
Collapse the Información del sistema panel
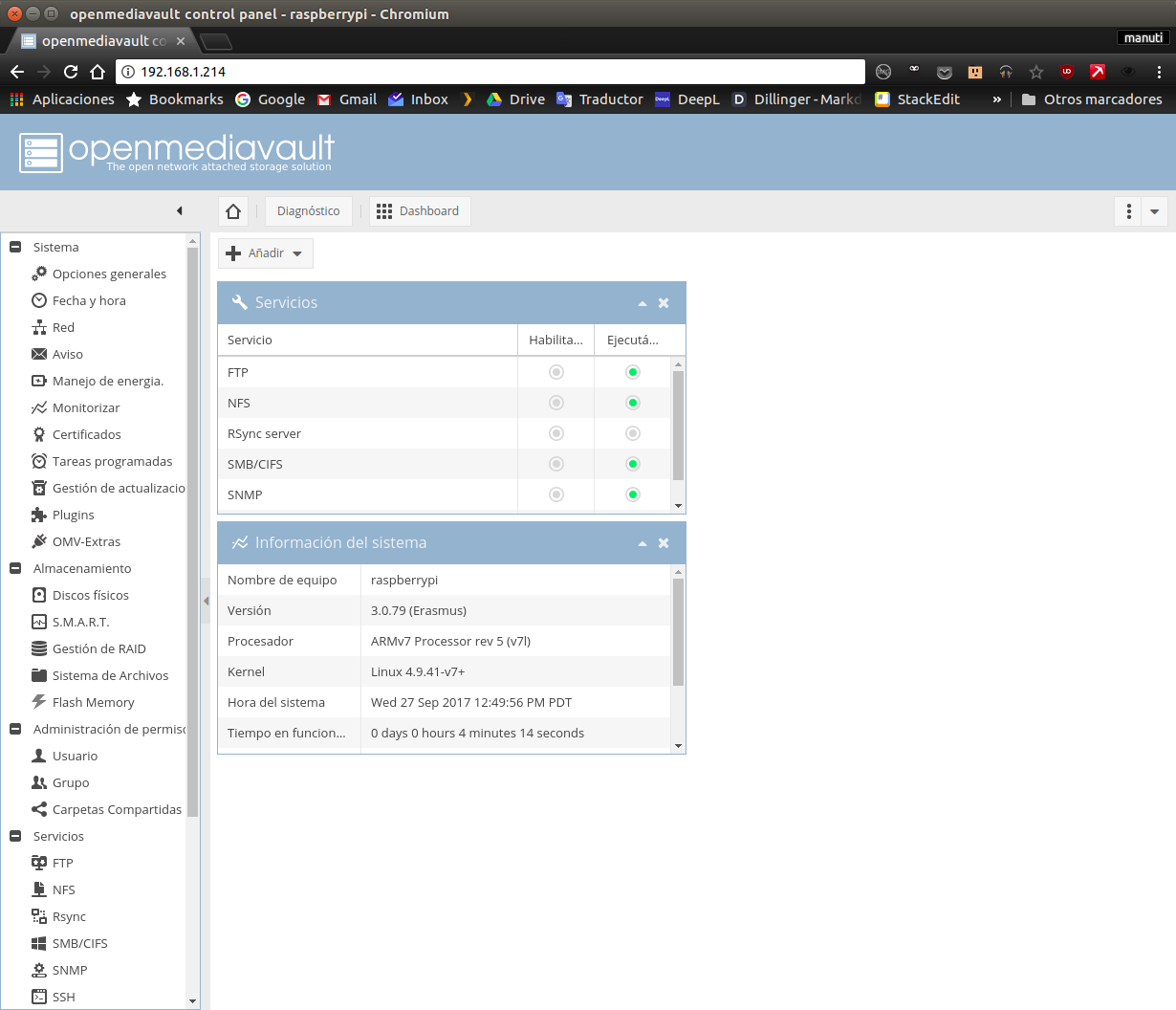[642, 543]
